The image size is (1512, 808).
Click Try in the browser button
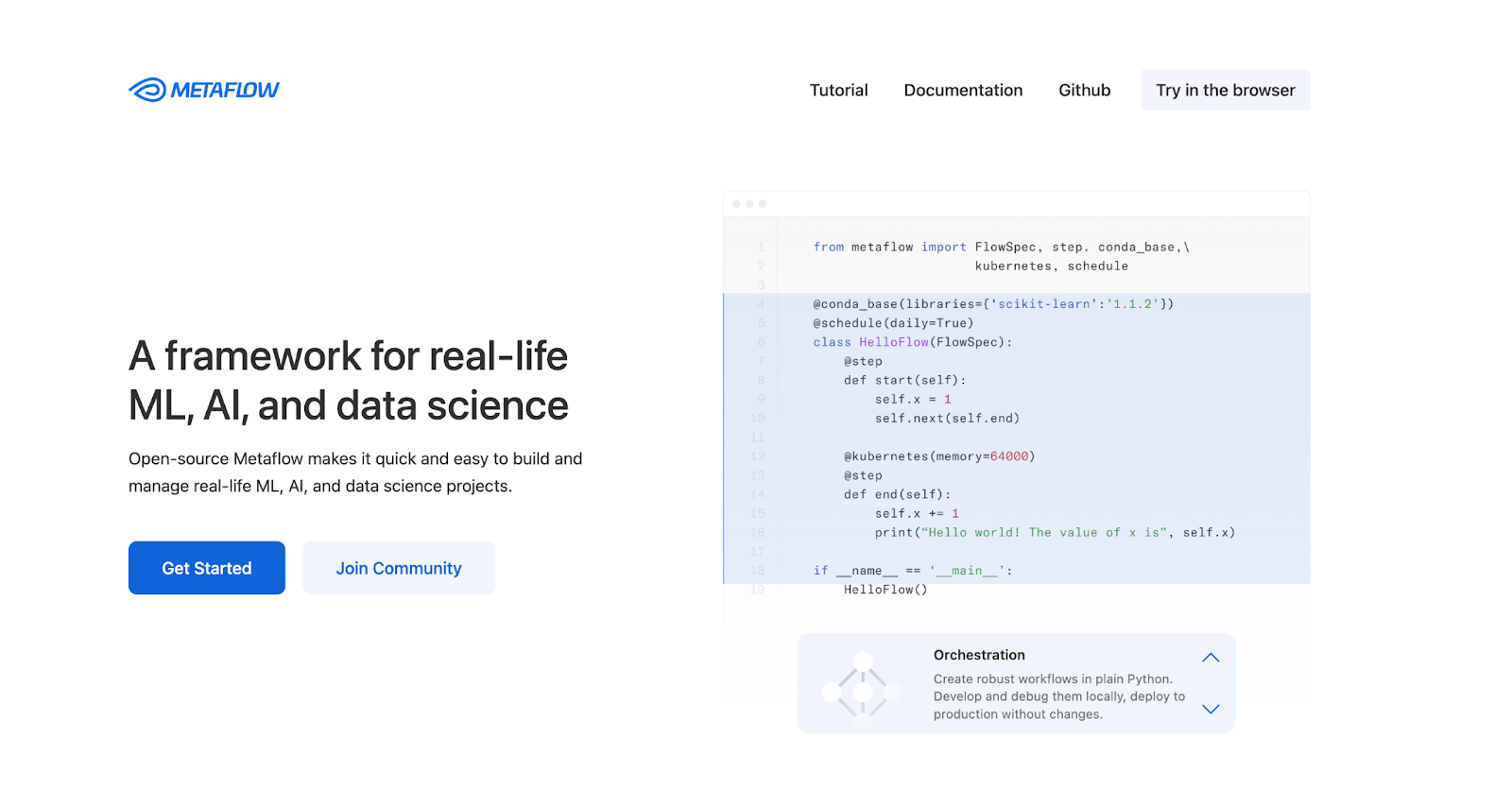tap(1226, 90)
